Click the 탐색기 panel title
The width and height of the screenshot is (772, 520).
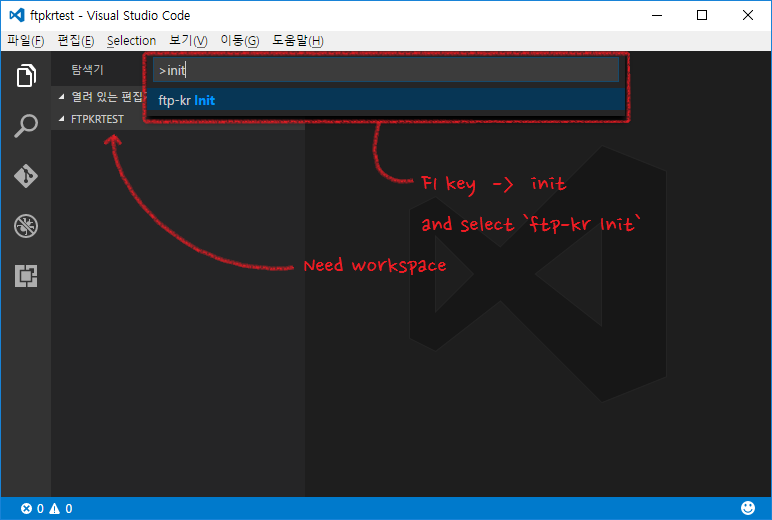[88, 70]
